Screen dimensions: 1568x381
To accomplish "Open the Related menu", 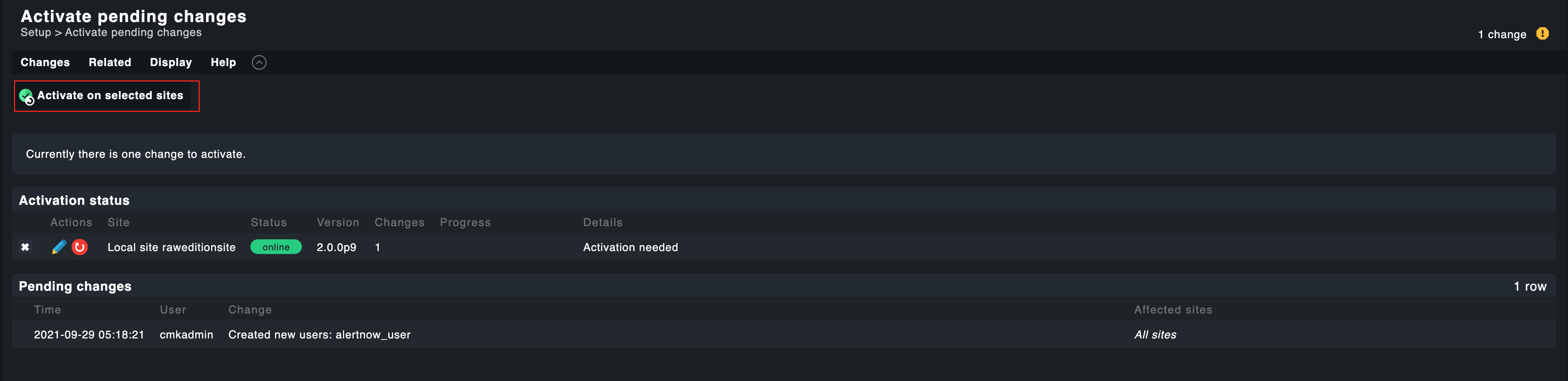I will 109,63.
